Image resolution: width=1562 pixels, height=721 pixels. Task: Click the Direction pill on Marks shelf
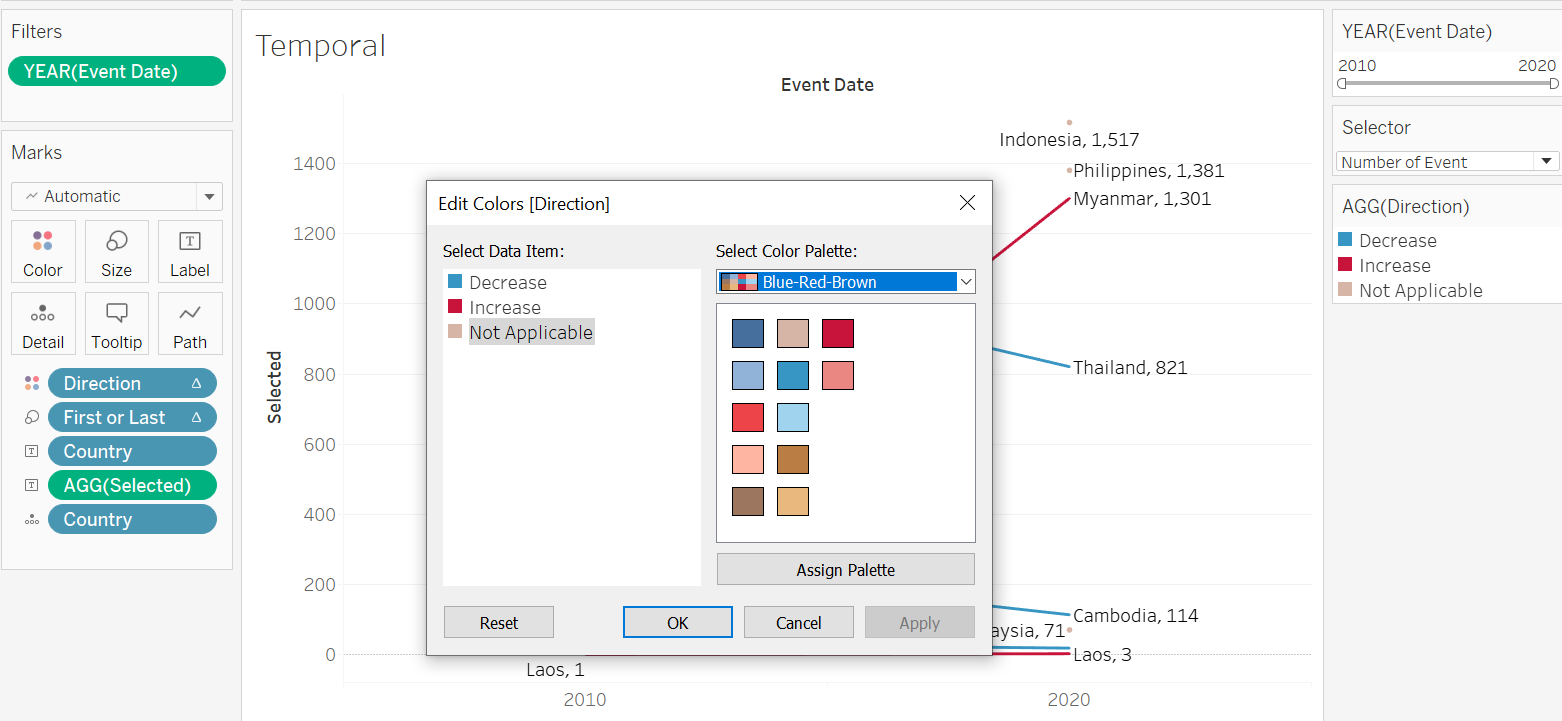point(132,383)
